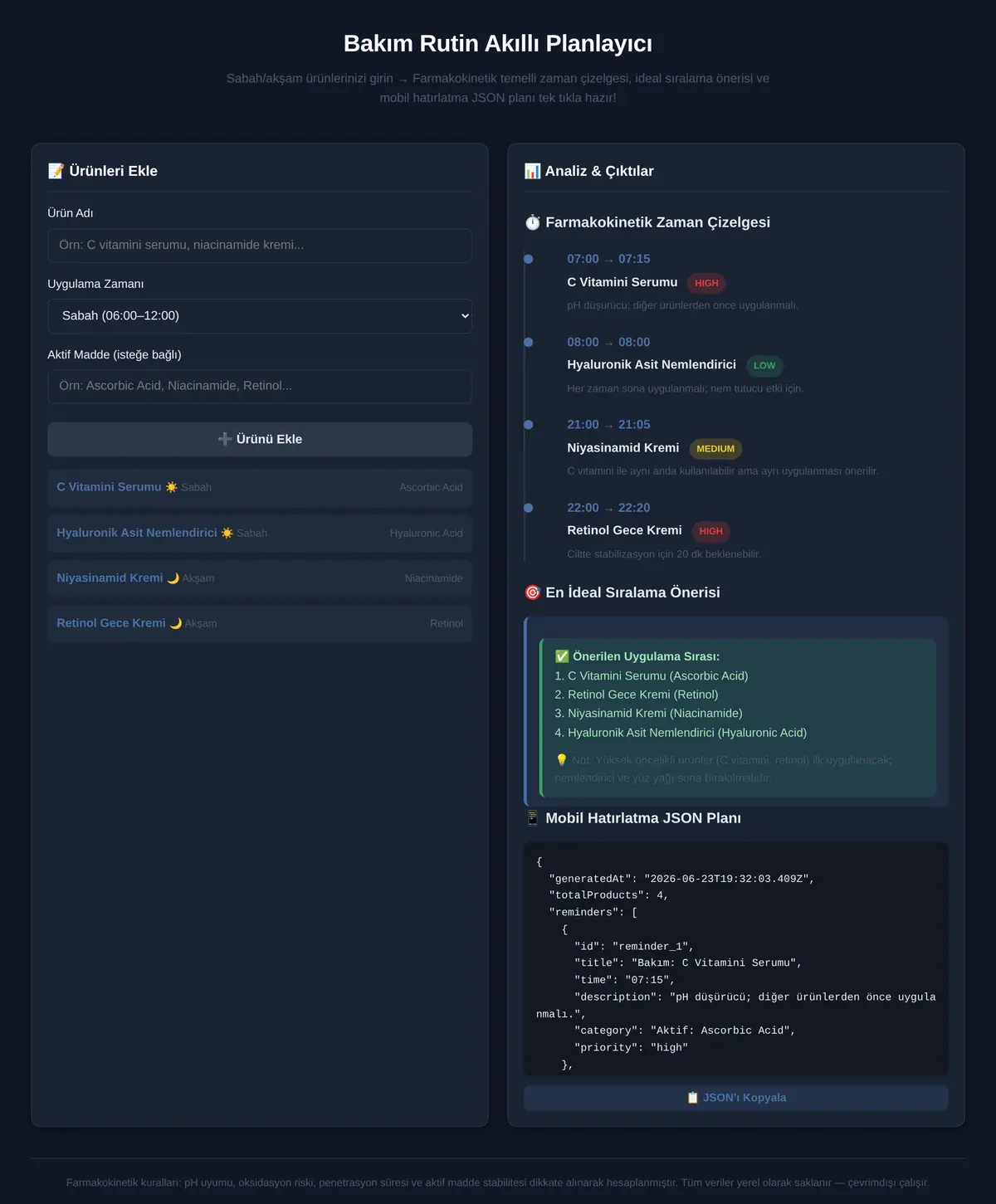
Task: Open the Uygulama Zamanı dropdown
Action: click(260, 316)
